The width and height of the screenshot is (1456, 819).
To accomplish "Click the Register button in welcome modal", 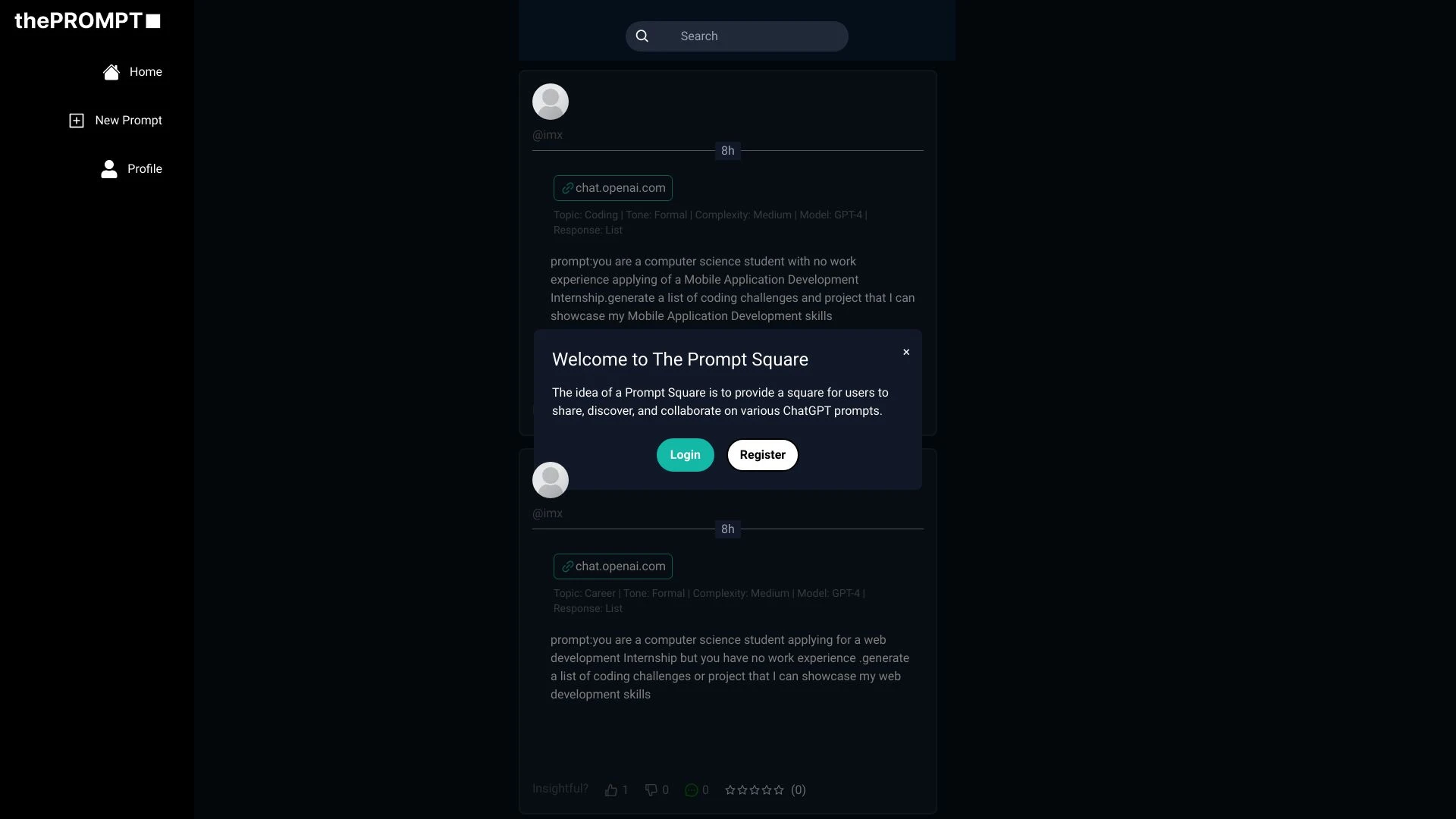I will tap(762, 454).
